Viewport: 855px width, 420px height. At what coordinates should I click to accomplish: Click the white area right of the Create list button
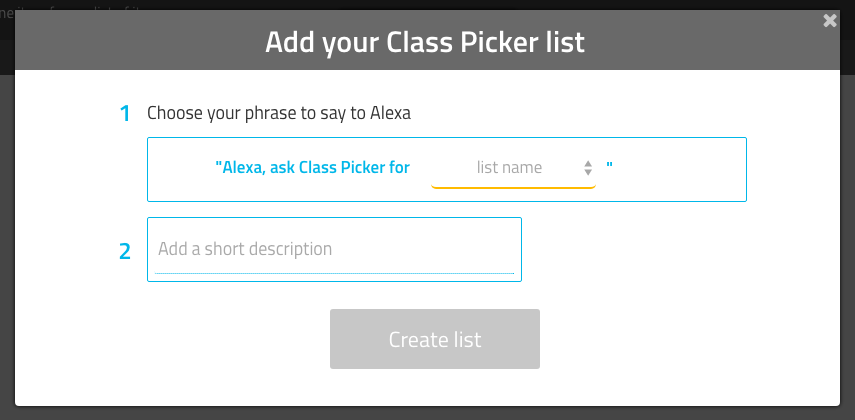click(690, 339)
